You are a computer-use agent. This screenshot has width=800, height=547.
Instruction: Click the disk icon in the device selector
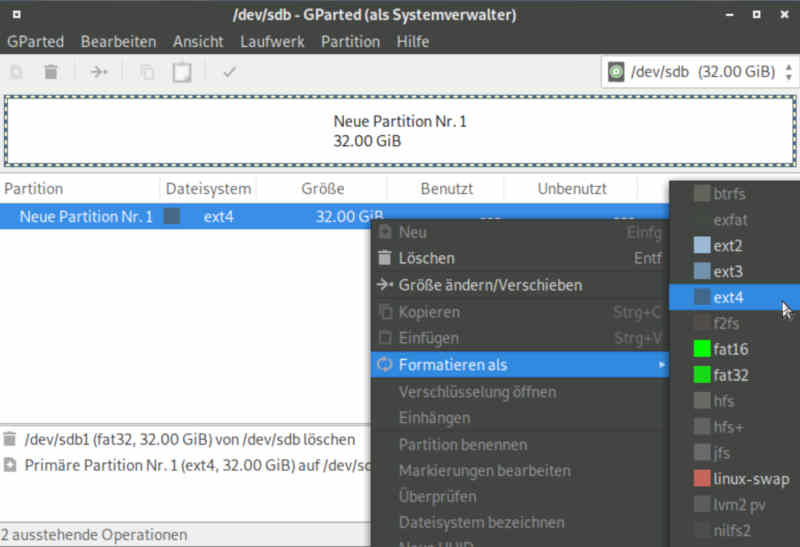616,72
